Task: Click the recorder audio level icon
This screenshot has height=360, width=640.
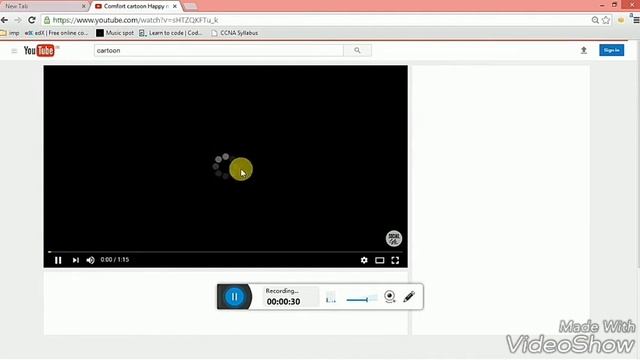Action: [x=331, y=297]
